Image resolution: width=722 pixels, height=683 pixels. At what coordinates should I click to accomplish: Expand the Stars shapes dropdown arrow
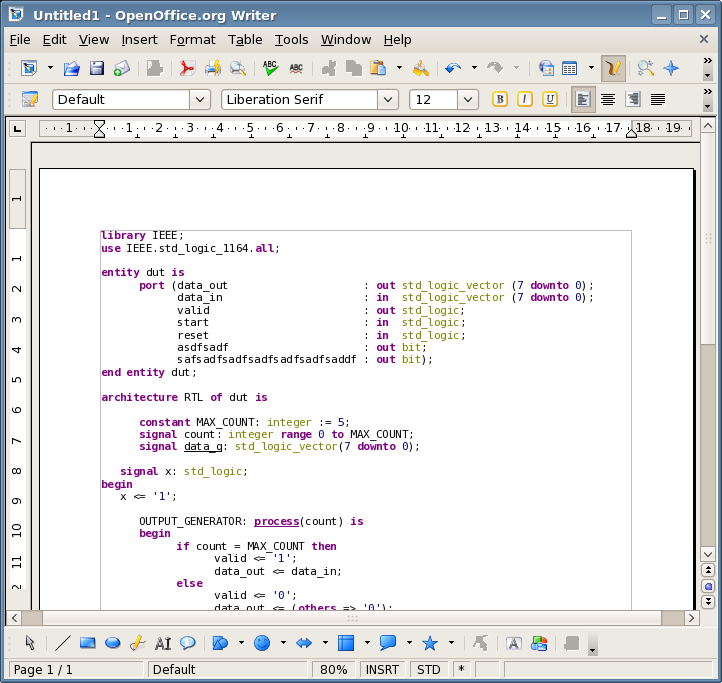click(x=451, y=643)
